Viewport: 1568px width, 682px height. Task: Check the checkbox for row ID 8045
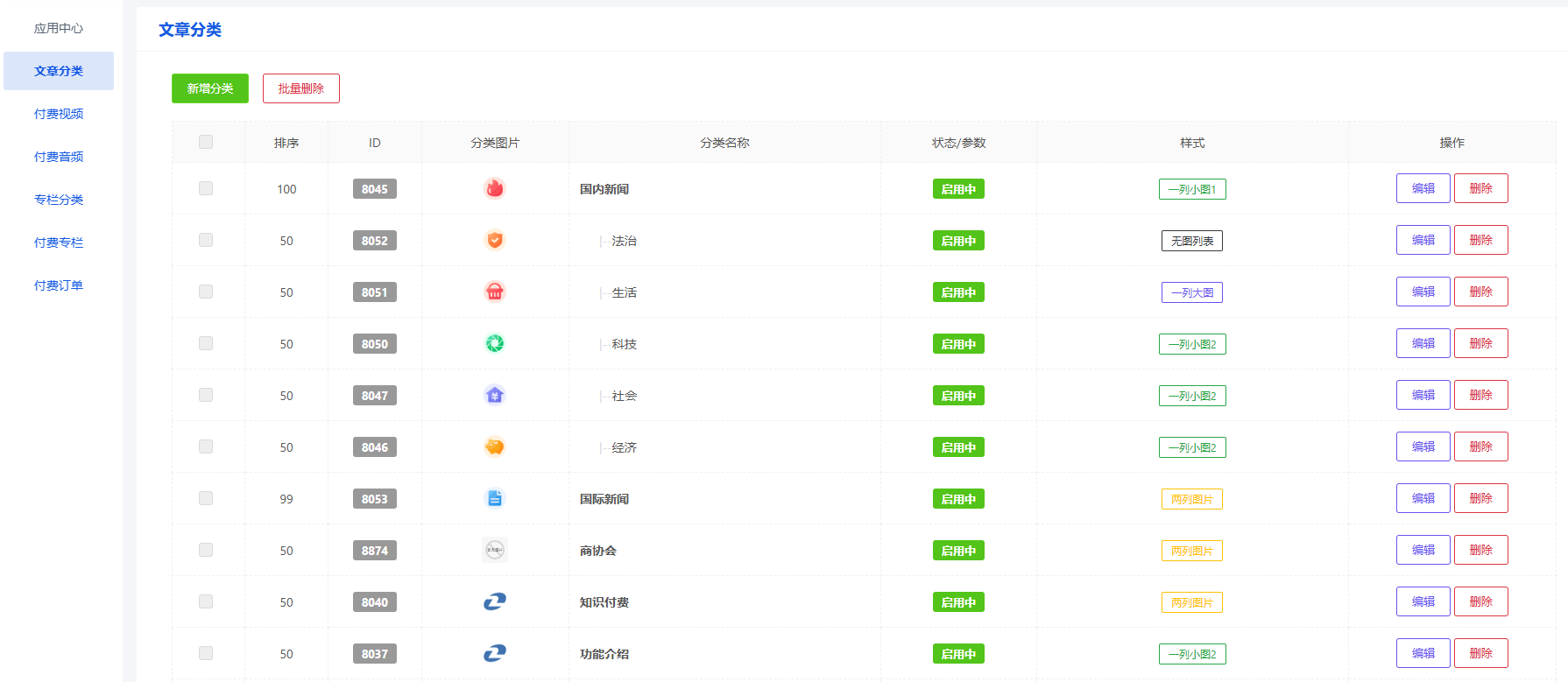[206, 188]
